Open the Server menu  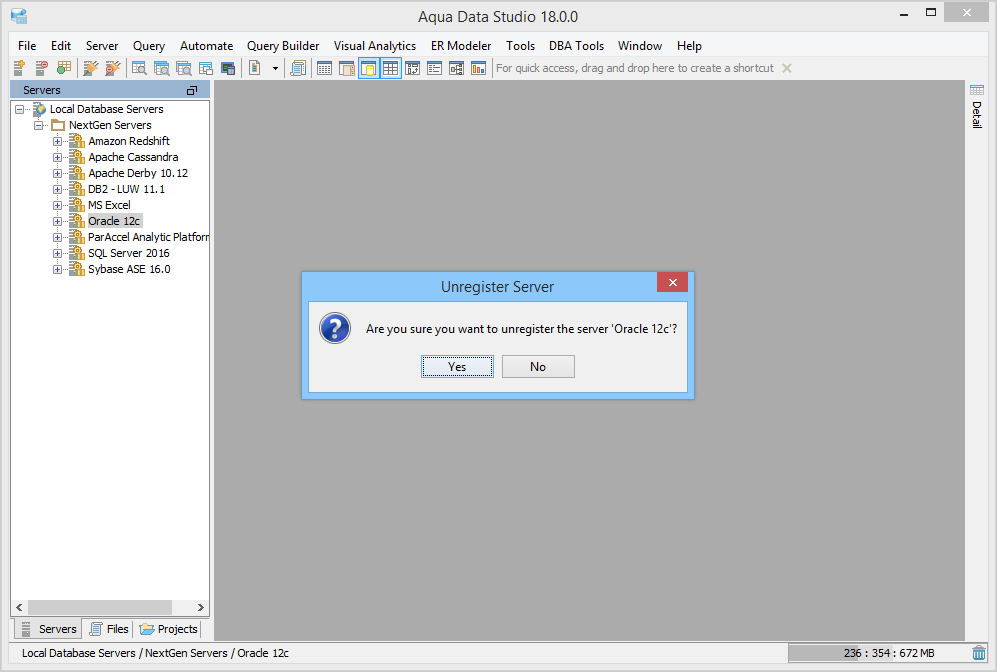(102, 46)
